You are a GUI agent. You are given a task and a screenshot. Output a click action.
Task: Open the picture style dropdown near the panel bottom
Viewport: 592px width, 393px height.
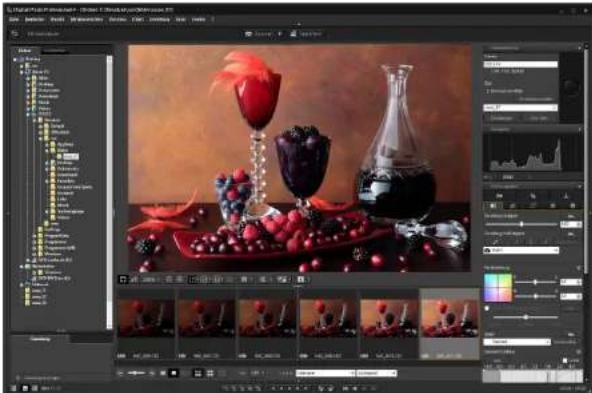(x=517, y=342)
